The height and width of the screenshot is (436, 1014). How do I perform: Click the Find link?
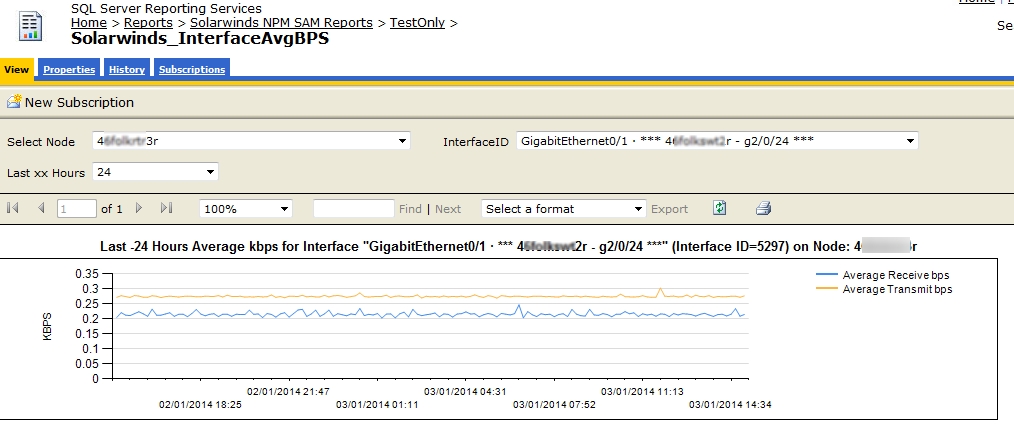pyautogui.click(x=410, y=209)
